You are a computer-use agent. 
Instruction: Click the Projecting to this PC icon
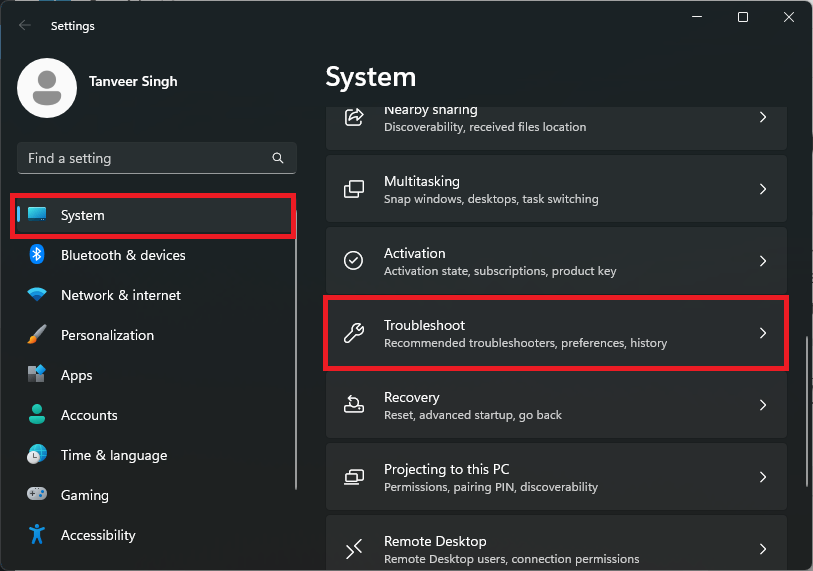(354, 477)
